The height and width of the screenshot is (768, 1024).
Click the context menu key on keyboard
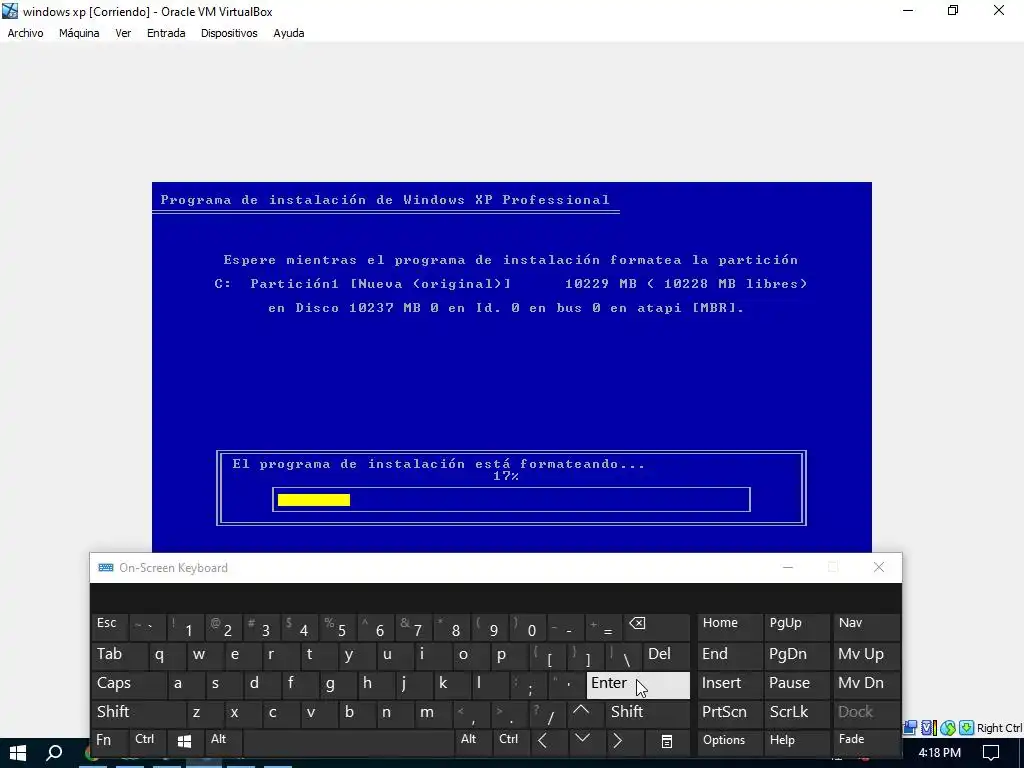(666, 741)
